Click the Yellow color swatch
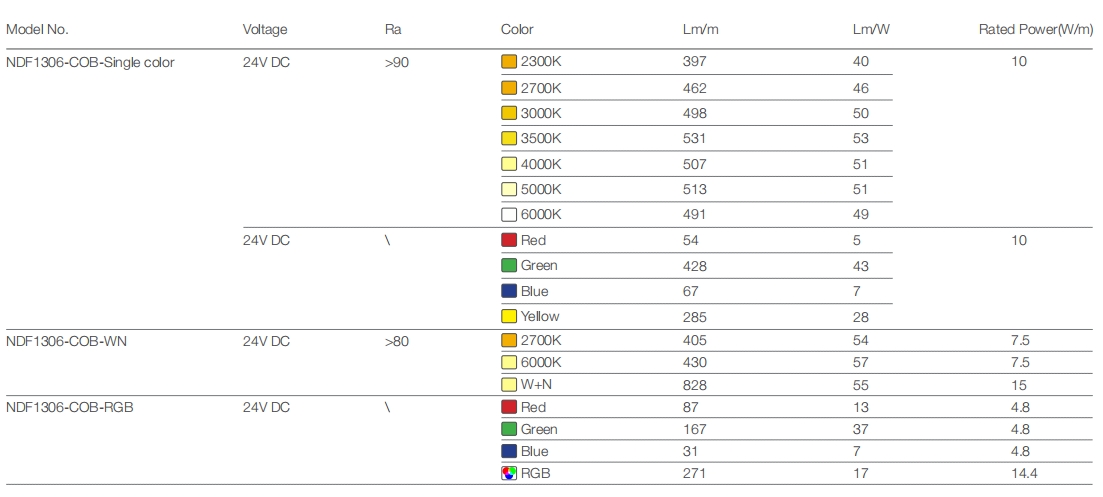 509,316
